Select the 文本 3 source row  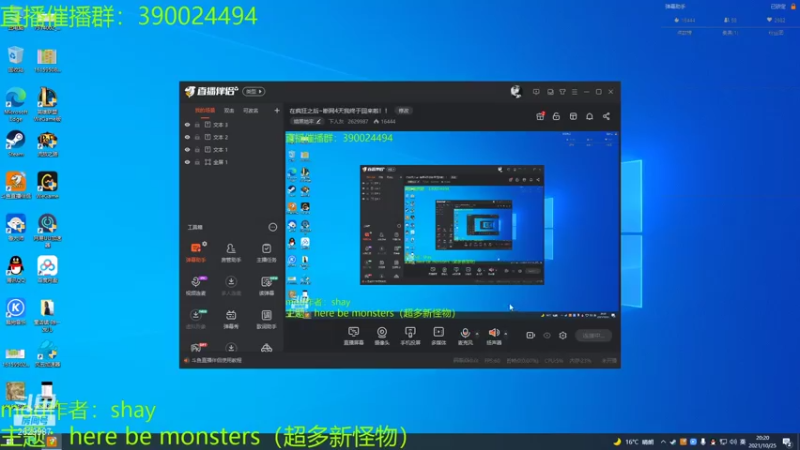point(233,124)
